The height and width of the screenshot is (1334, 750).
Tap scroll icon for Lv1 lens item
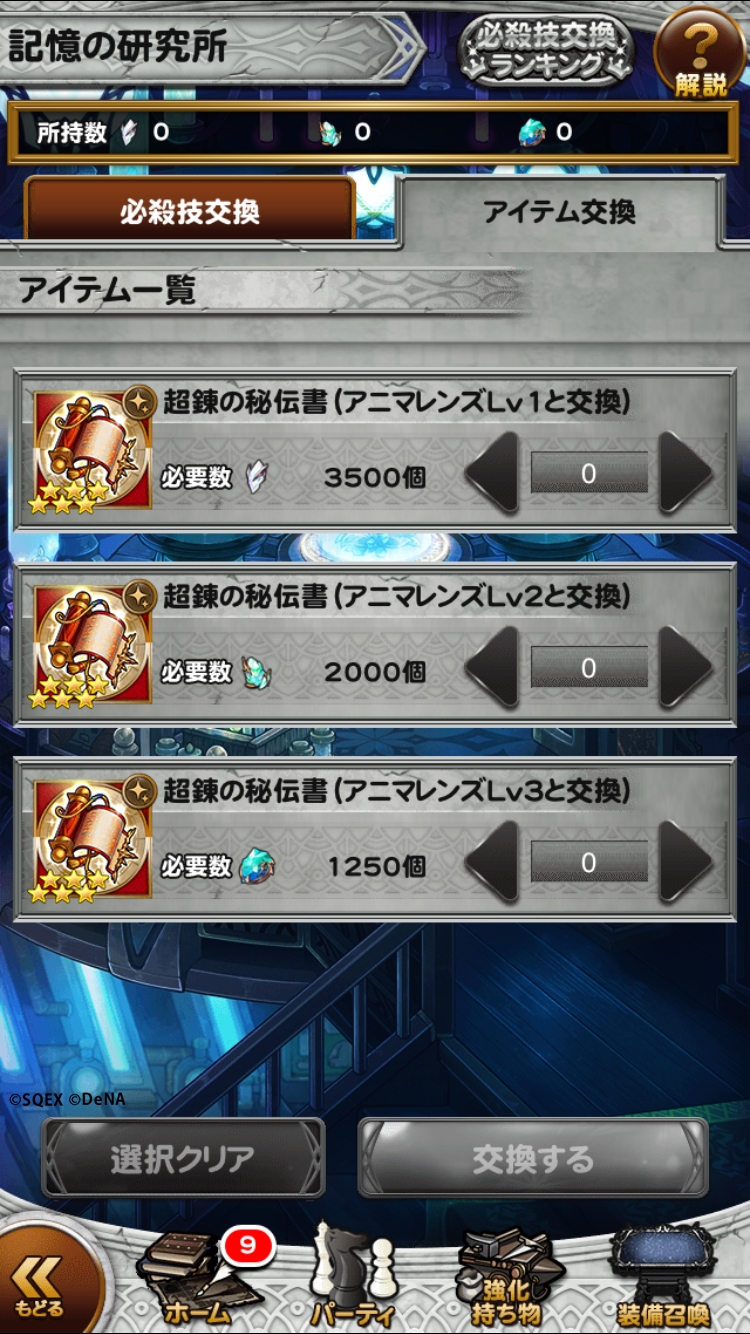[x=92, y=450]
